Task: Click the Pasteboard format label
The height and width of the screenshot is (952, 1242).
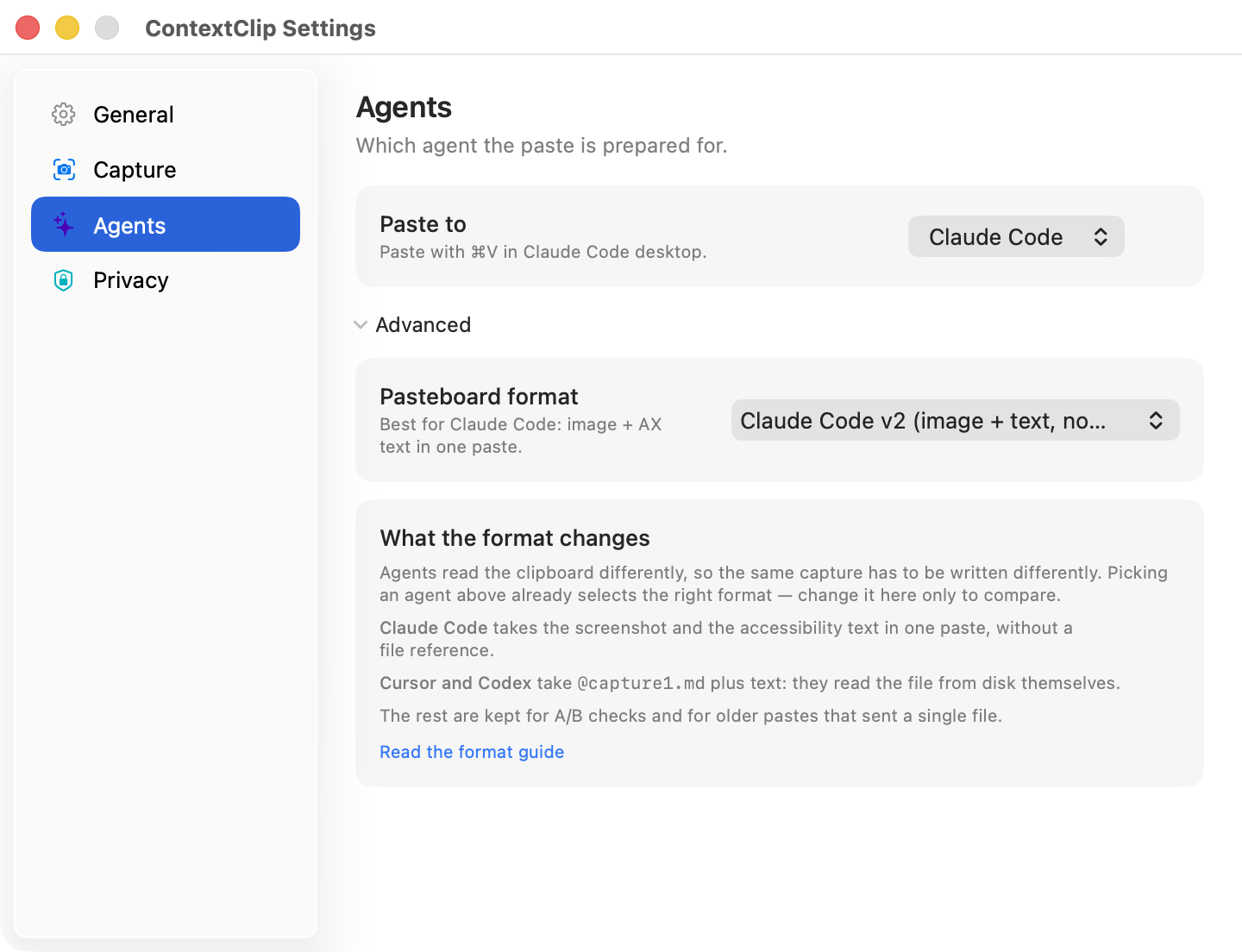Action: [x=479, y=397]
